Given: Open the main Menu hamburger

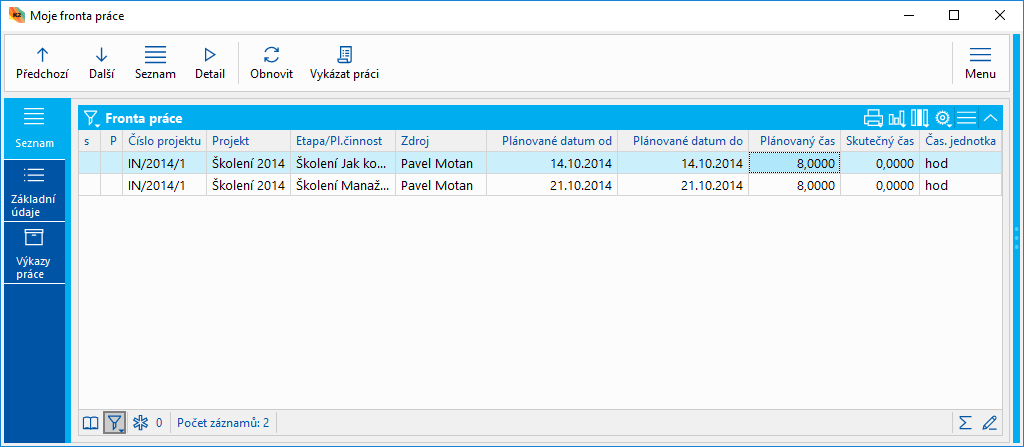Looking at the screenshot, I should point(980,63).
